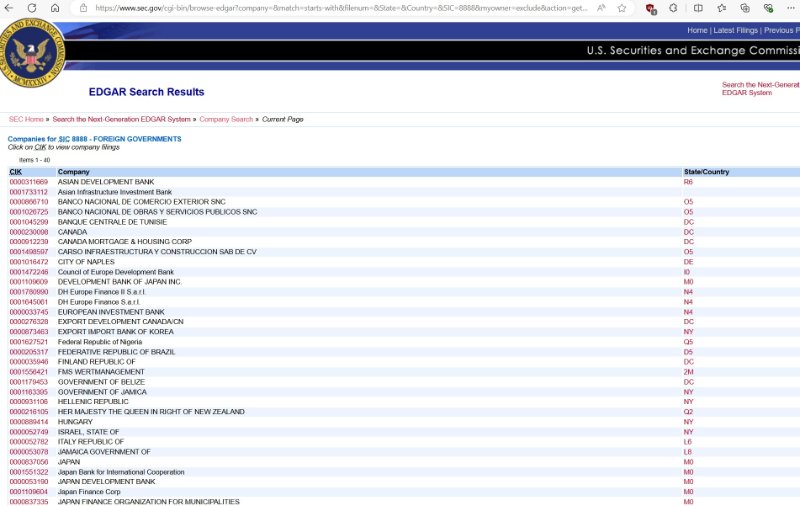Screen dimensions: 800x506
Task: Click the CIK column header
Action: (x=15, y=172)
